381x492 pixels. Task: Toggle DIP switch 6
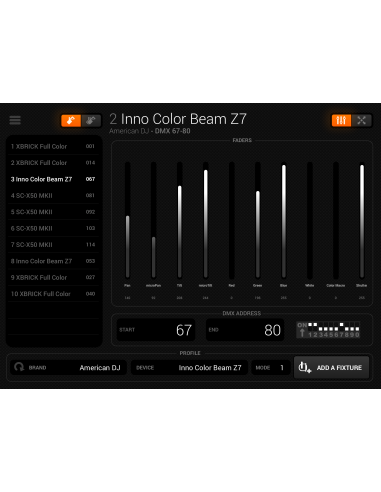[336, 327]
